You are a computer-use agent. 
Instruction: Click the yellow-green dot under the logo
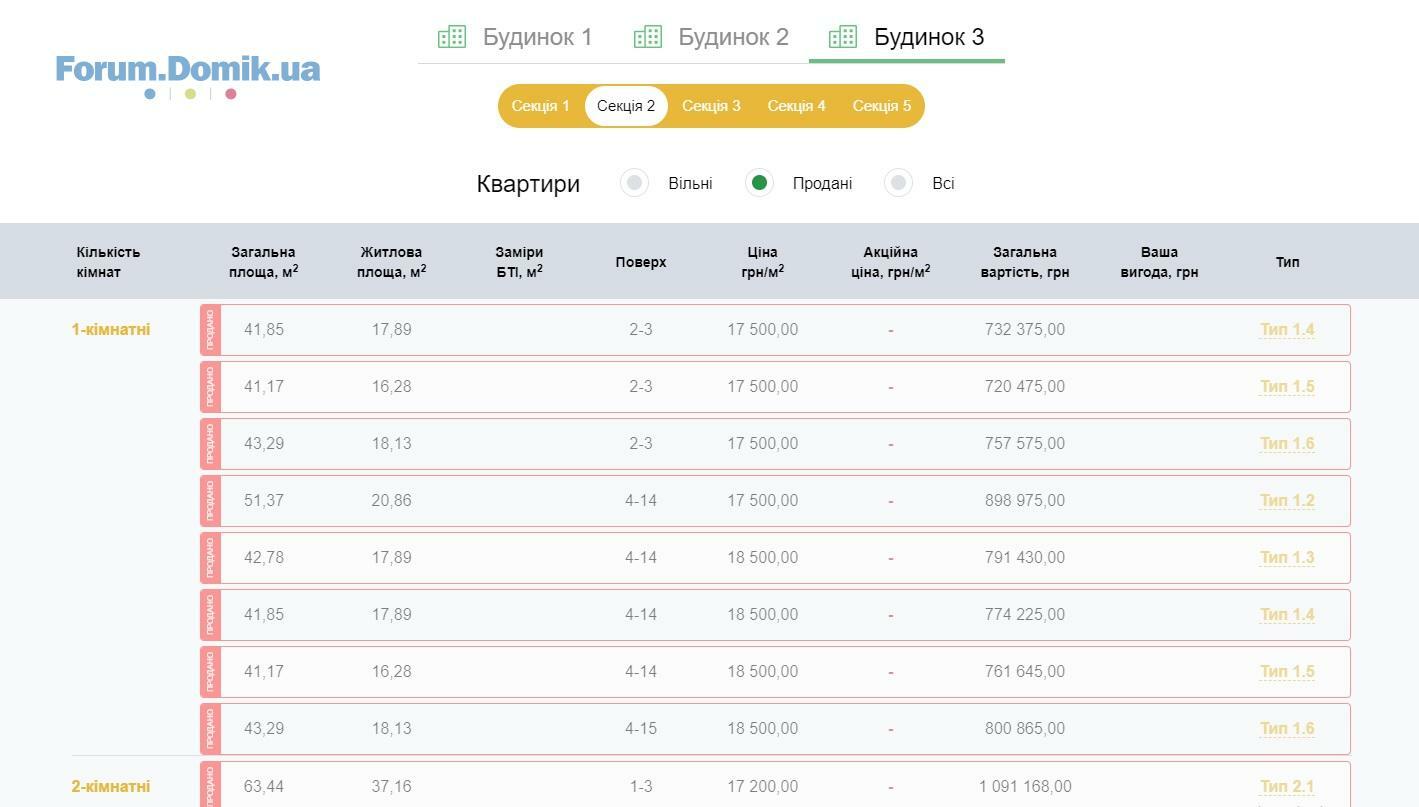(x=190, y=94)
